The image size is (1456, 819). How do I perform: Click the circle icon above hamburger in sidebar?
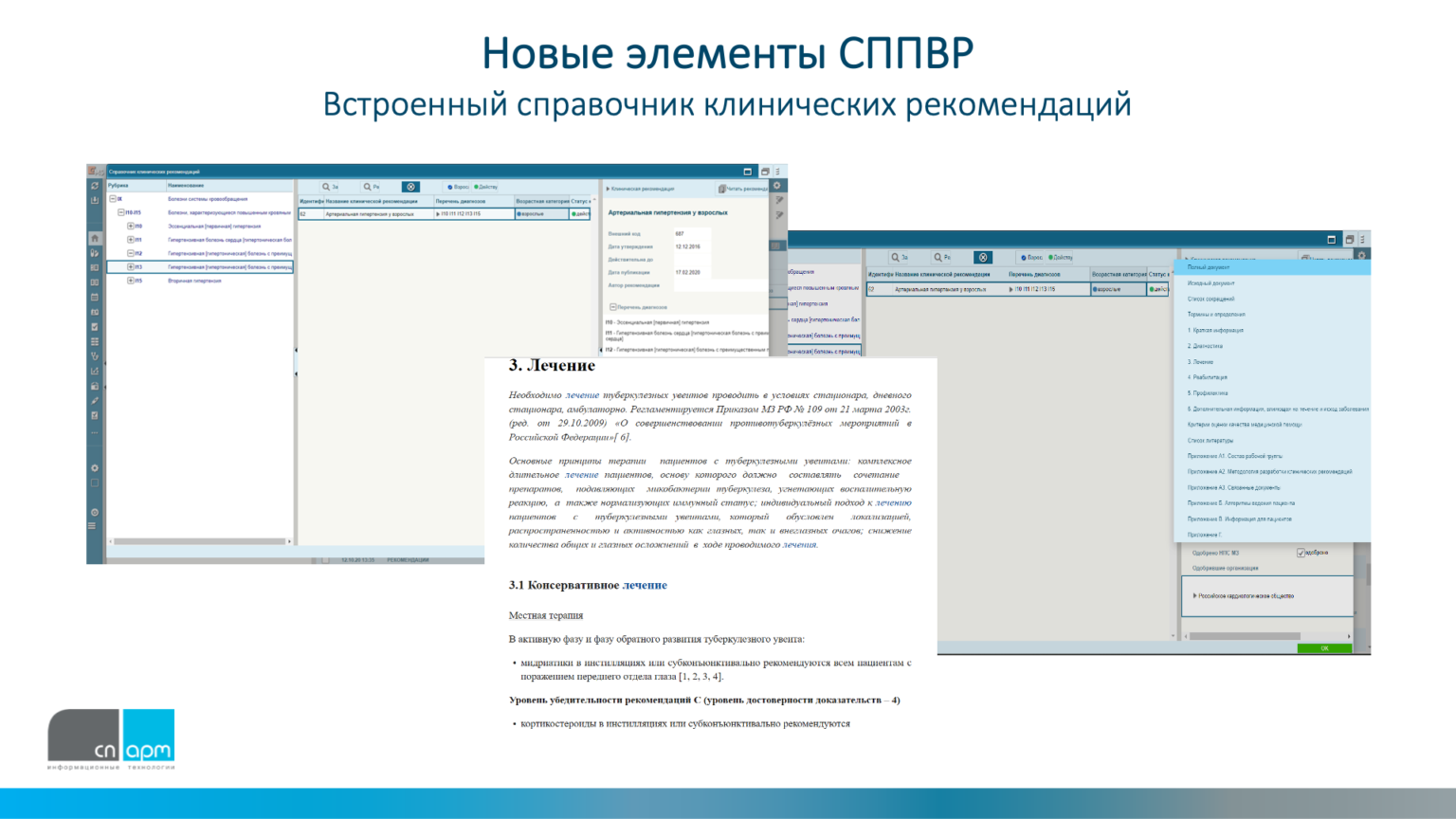pyautogui.click(x=95, y=512)
